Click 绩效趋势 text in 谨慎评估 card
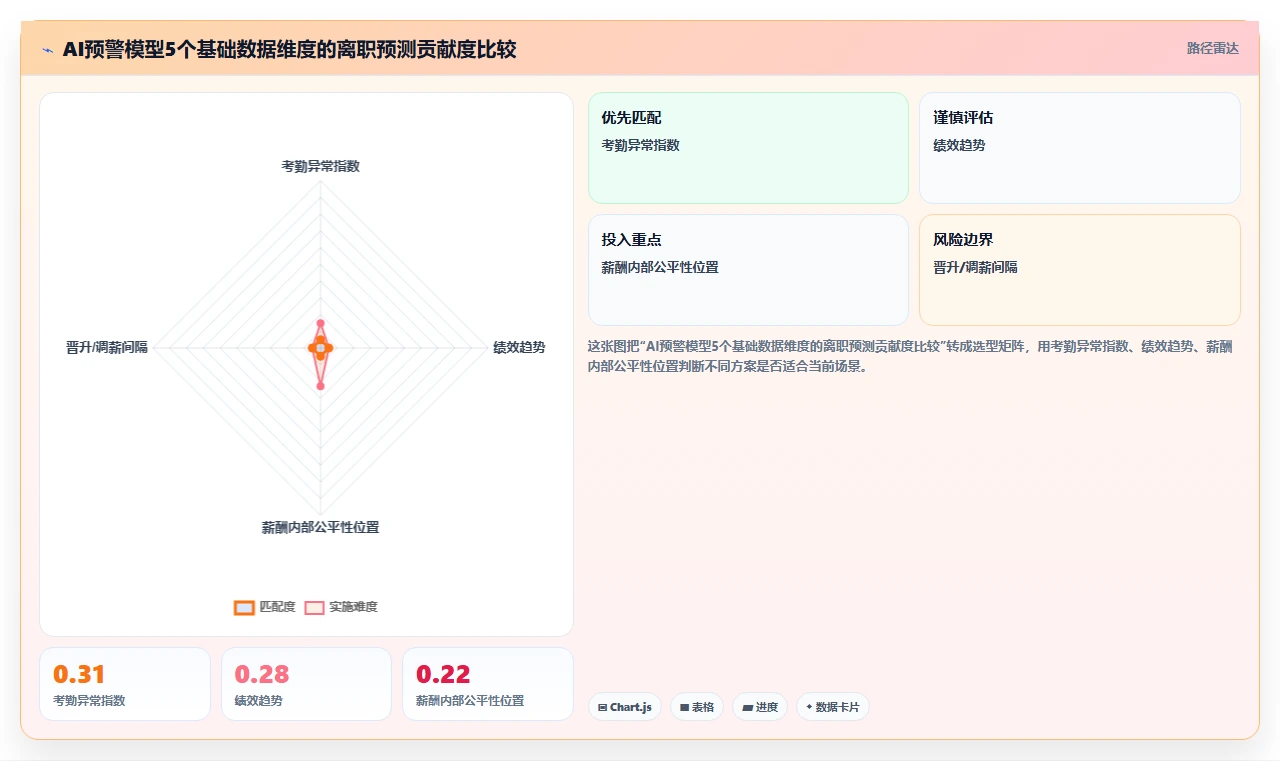1280x761 pixels. point(959,145)
